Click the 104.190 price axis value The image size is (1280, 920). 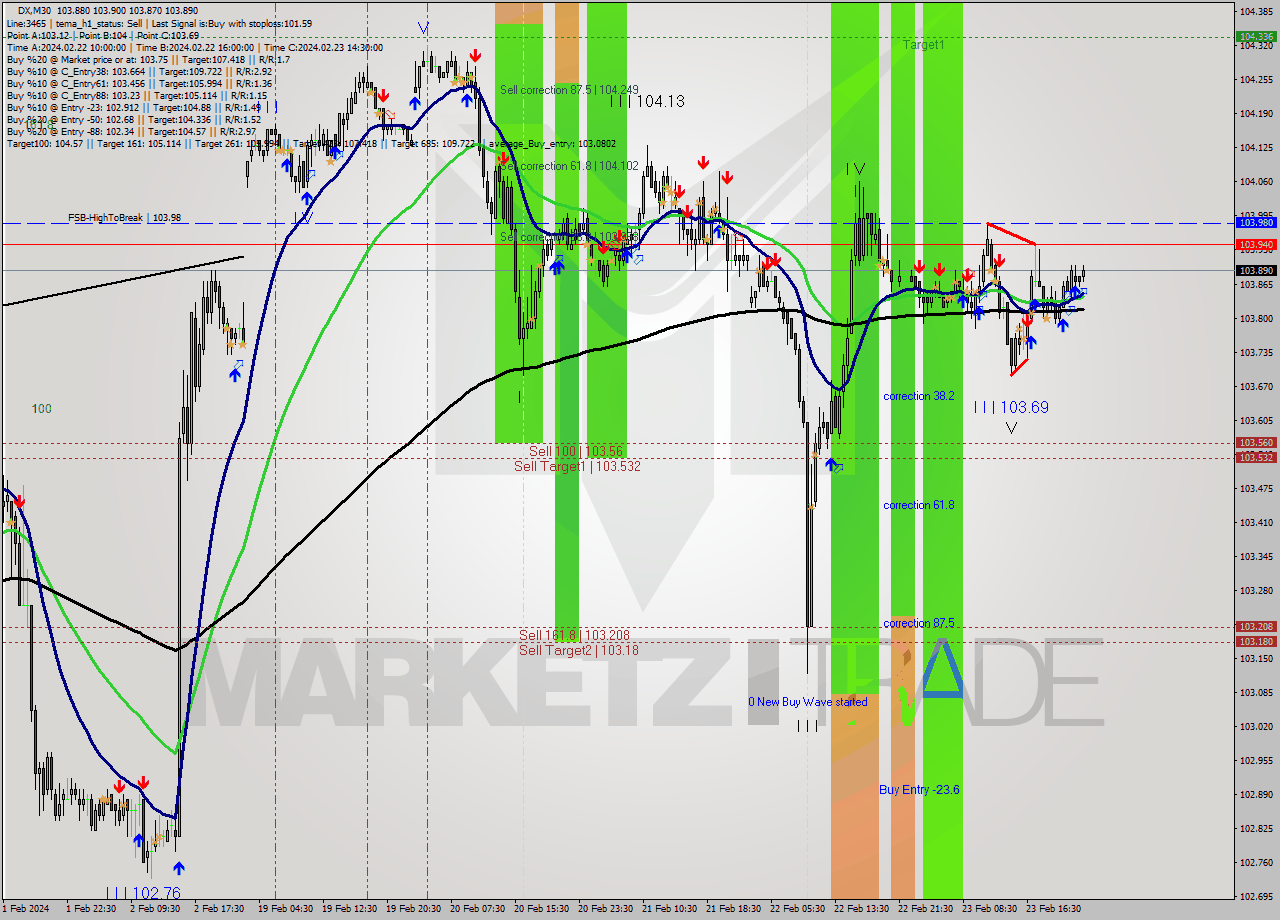point(1256,113)
